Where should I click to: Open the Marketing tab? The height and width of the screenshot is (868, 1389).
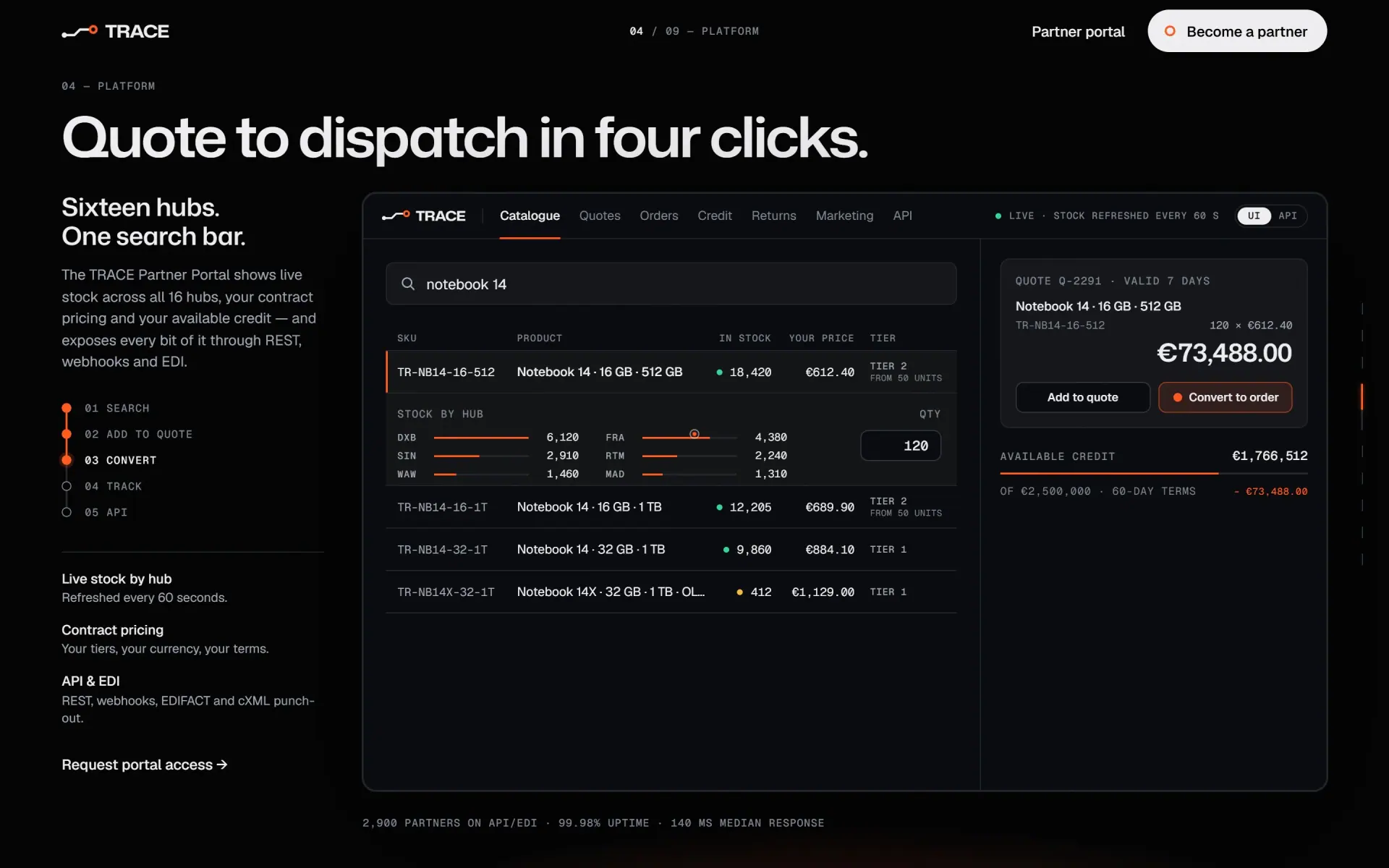[844, 216]
